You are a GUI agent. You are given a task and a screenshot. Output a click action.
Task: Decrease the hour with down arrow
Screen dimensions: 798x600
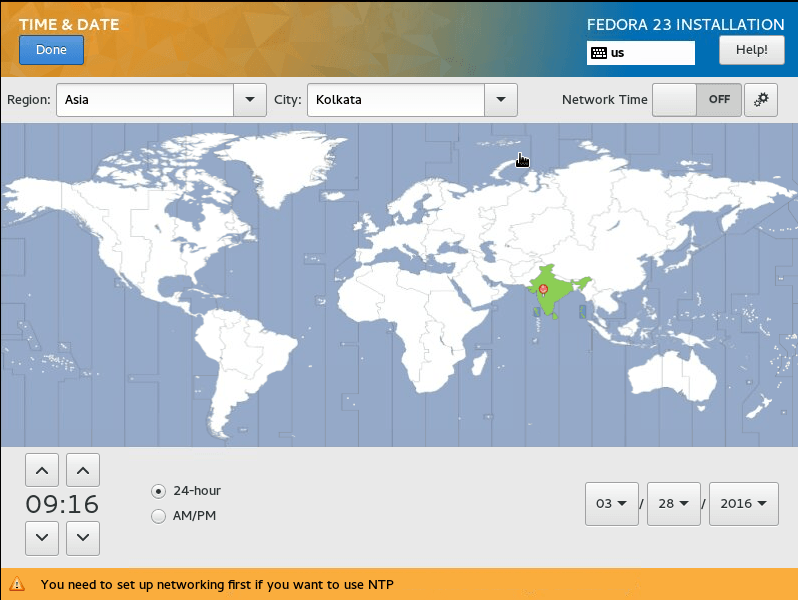[42, 538]
